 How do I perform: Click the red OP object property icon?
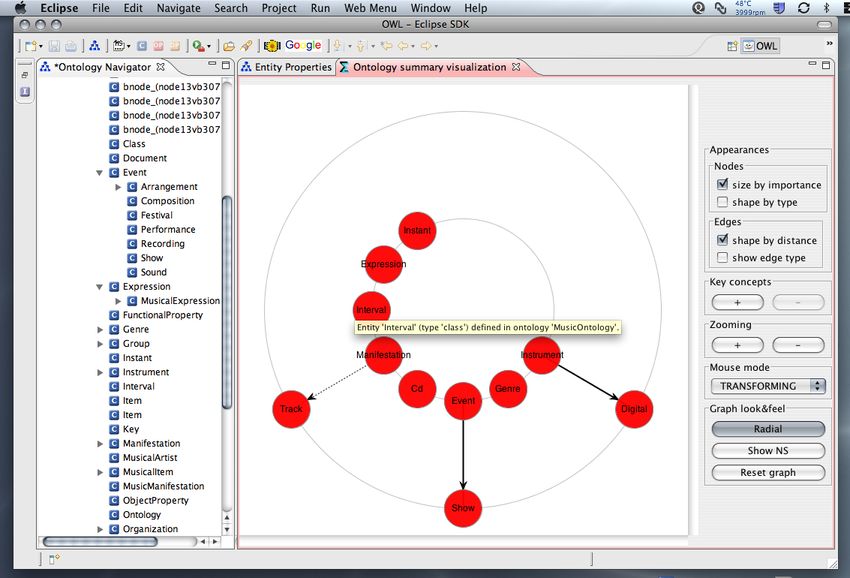point(158,46)
